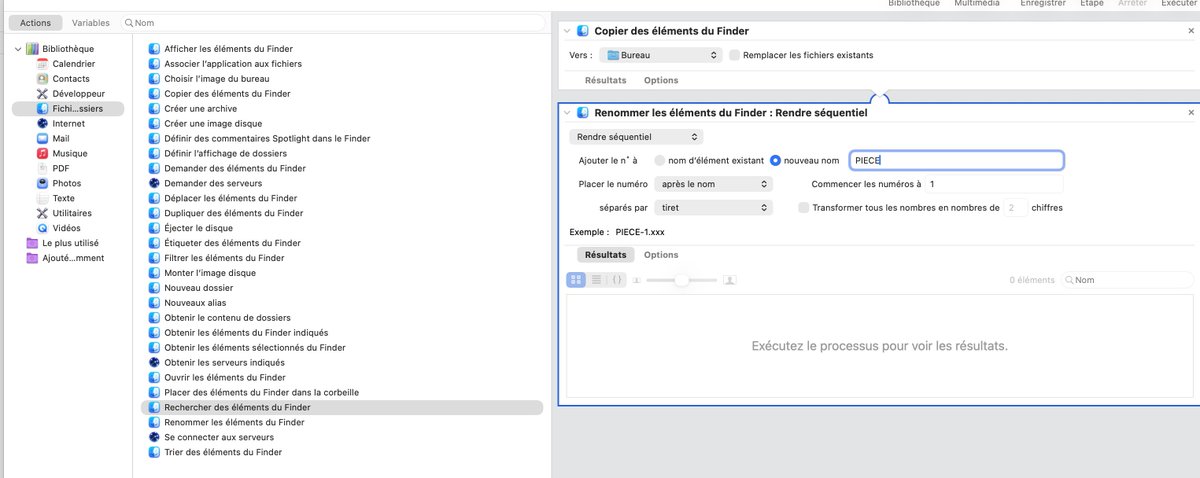Open Options tab of Renommer action
1200x478 pixels.
click(661, 255)
